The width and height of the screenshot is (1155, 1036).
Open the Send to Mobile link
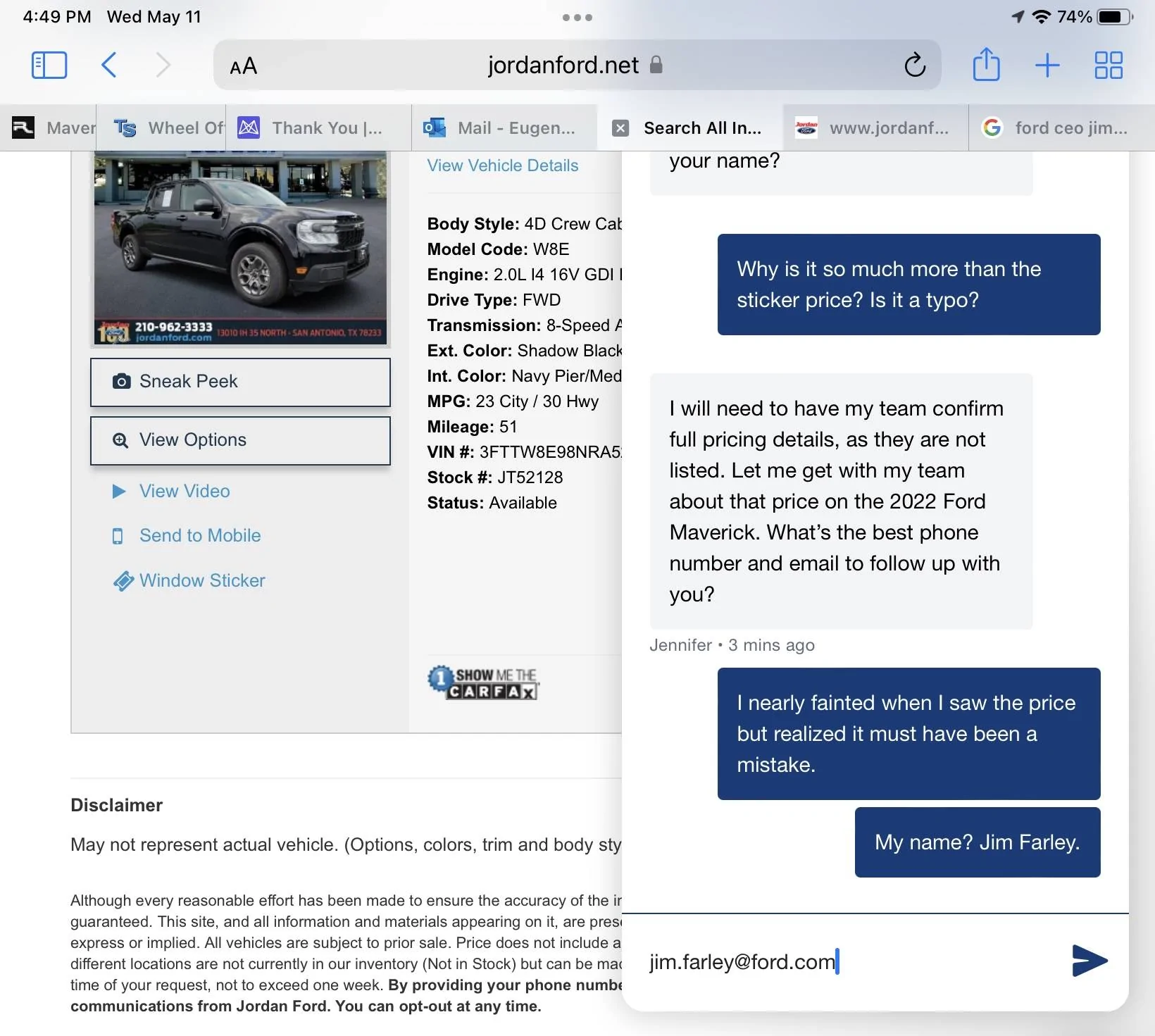coord(200,536)
